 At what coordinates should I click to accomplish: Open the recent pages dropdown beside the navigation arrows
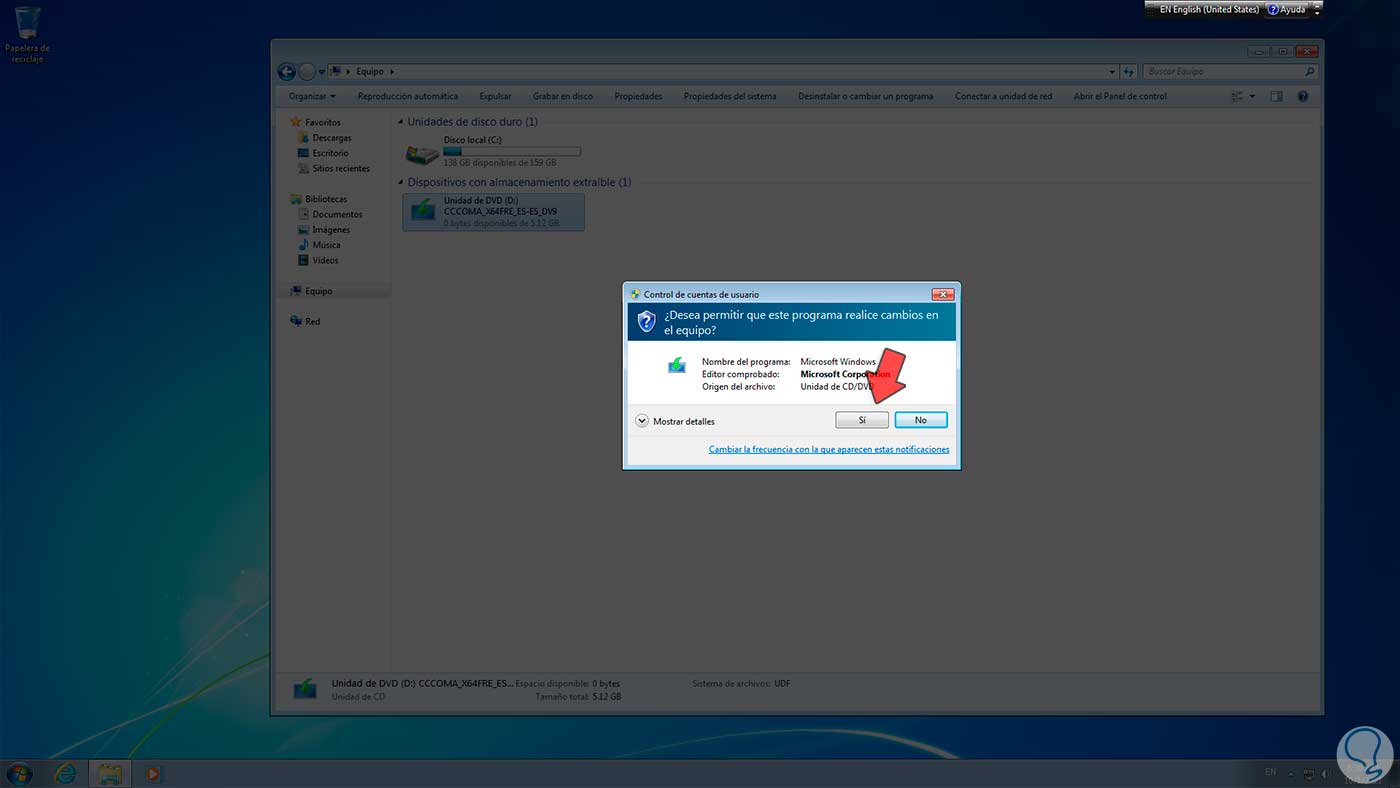coord(321,72)
